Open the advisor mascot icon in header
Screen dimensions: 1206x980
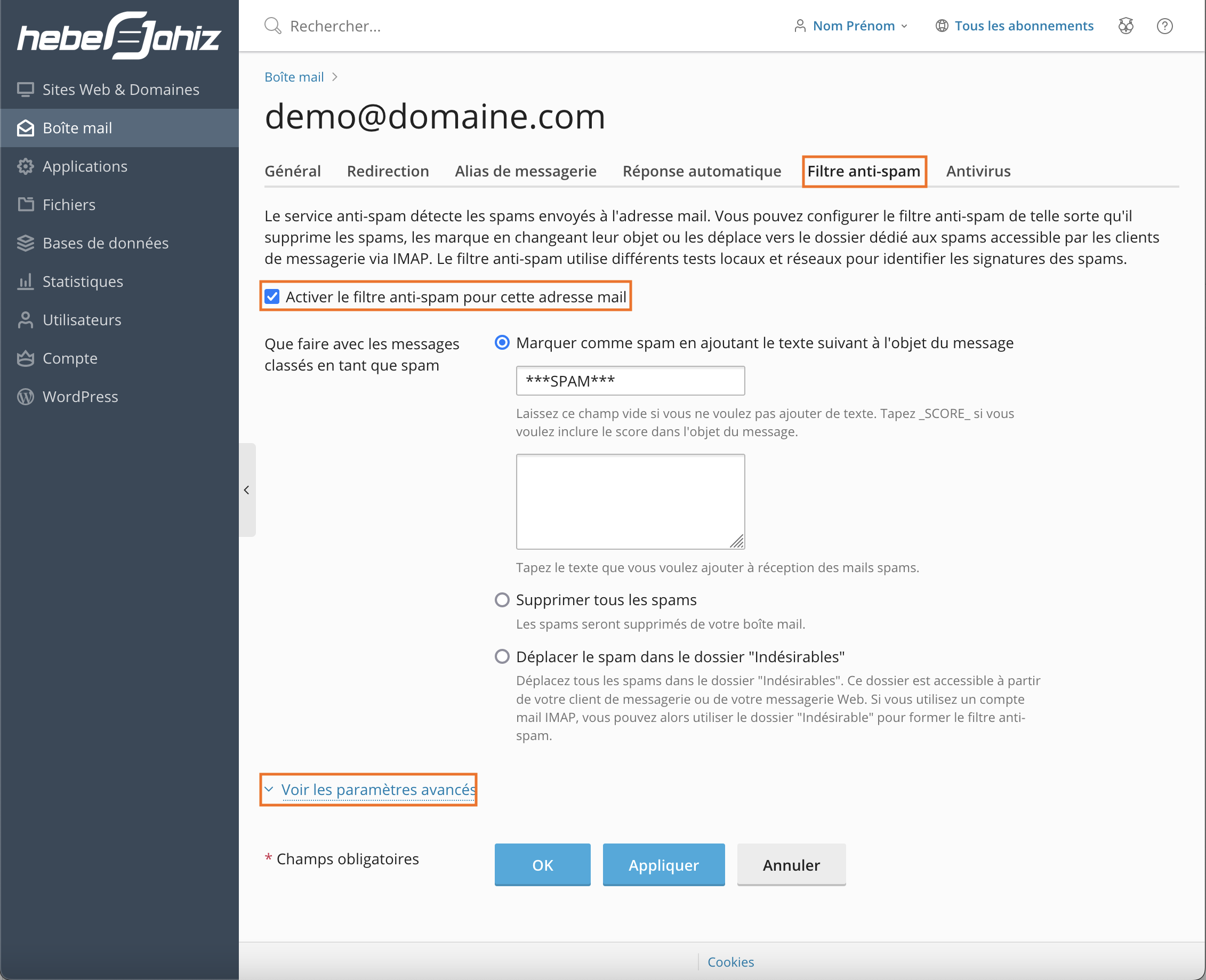point(1126,26)
